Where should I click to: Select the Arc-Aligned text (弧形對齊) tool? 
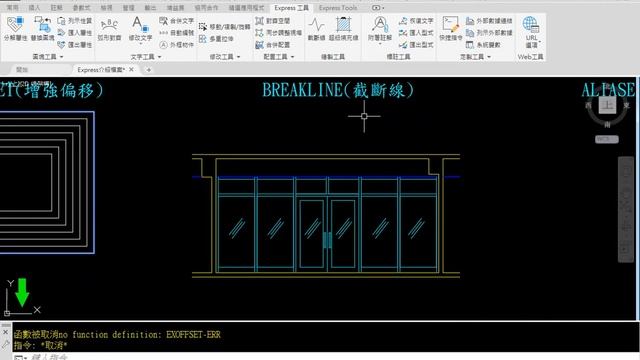pyautogui.click(x=109, y=29)
